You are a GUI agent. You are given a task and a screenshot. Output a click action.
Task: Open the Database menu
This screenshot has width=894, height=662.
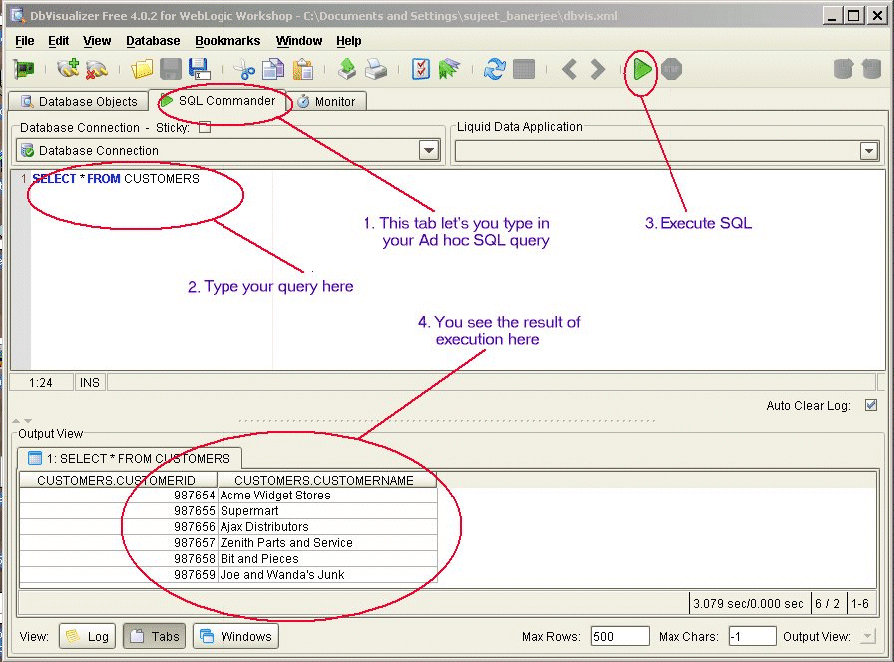coord(153,41)
